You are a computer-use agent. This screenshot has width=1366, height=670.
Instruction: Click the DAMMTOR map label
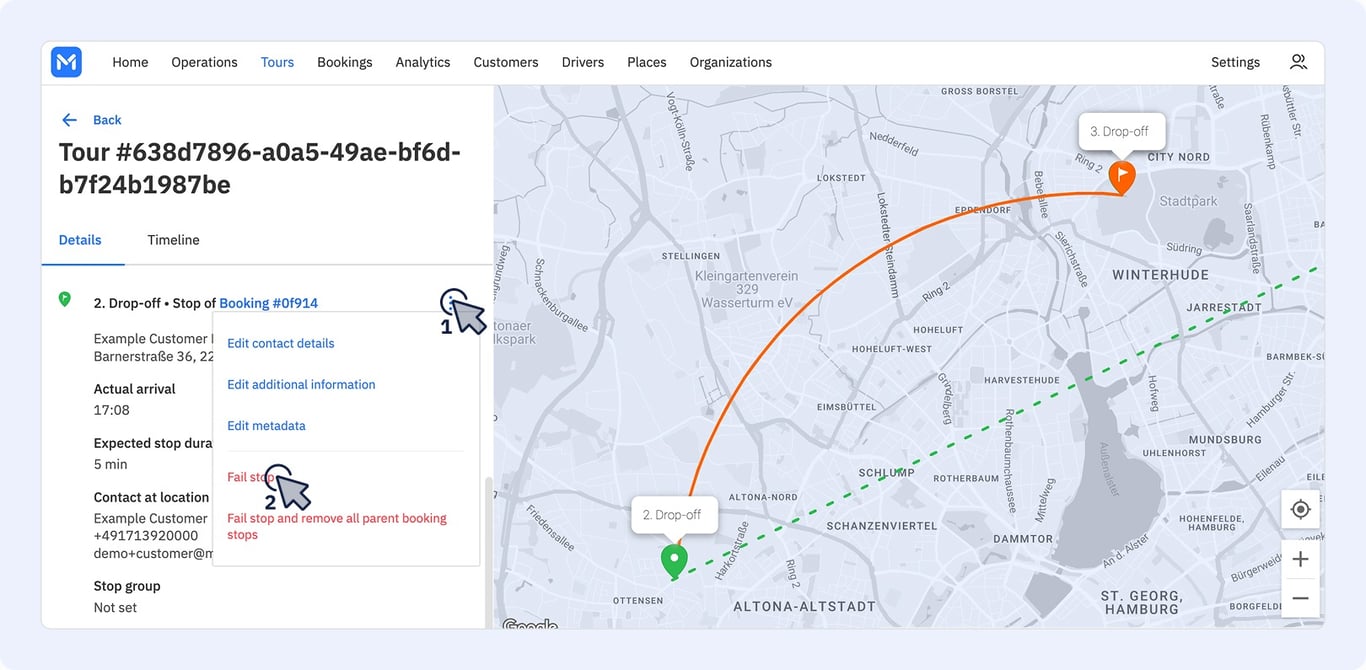[x=1025, y=539]
